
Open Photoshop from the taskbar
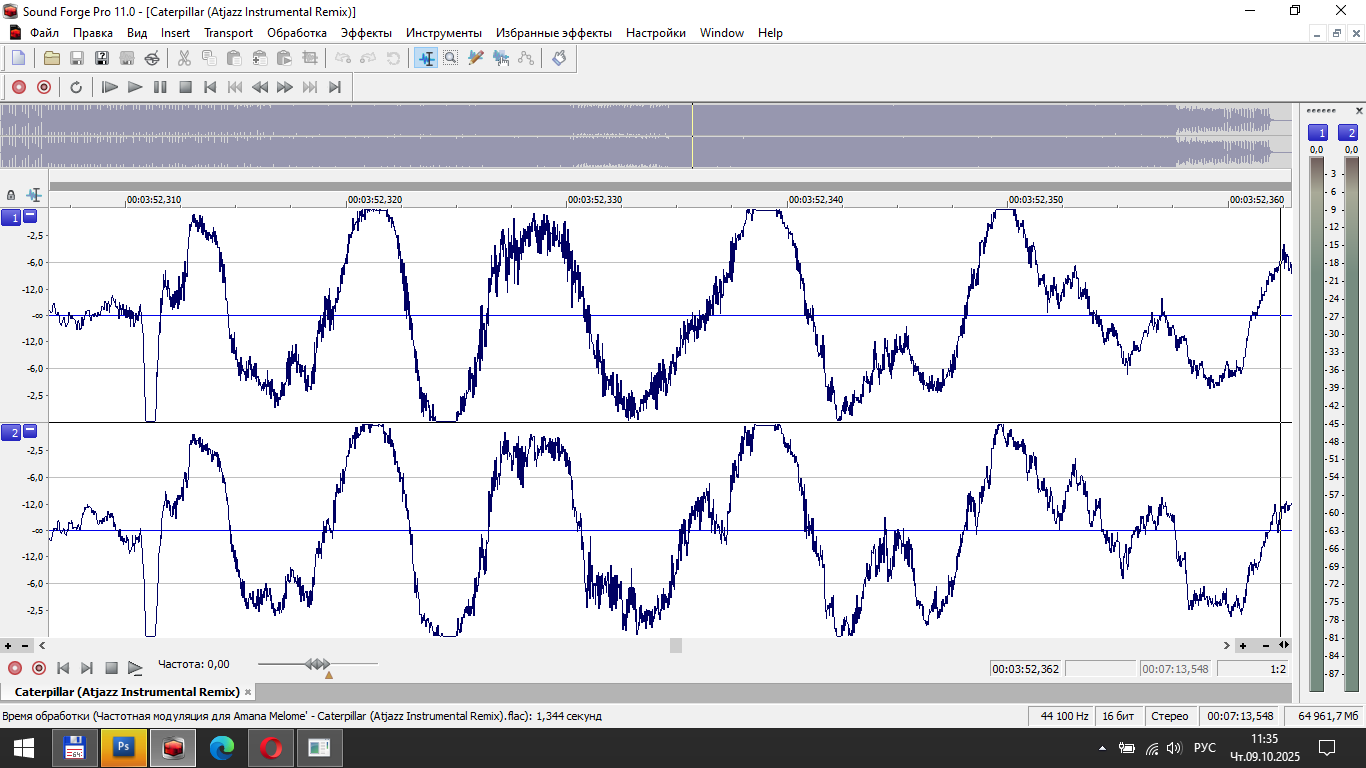pos(124,747)
